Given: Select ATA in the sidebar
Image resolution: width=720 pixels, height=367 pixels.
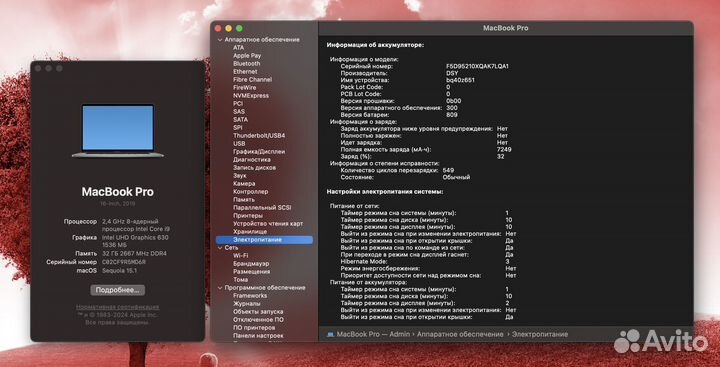Looking at the screenshot, I should [x=238, y=48].
